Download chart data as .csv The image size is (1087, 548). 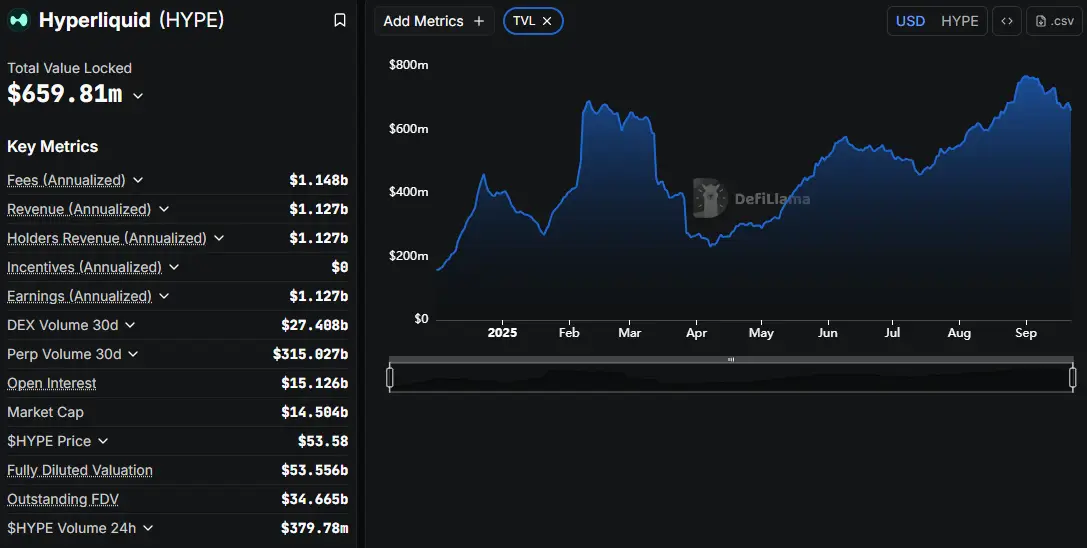[1054, 21]
